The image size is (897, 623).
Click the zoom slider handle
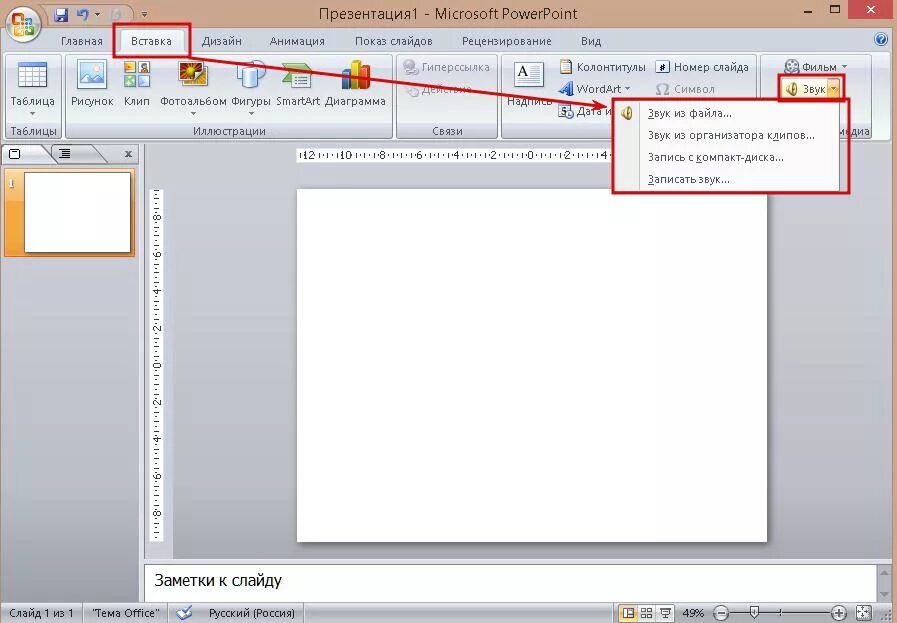coord(754,613)
